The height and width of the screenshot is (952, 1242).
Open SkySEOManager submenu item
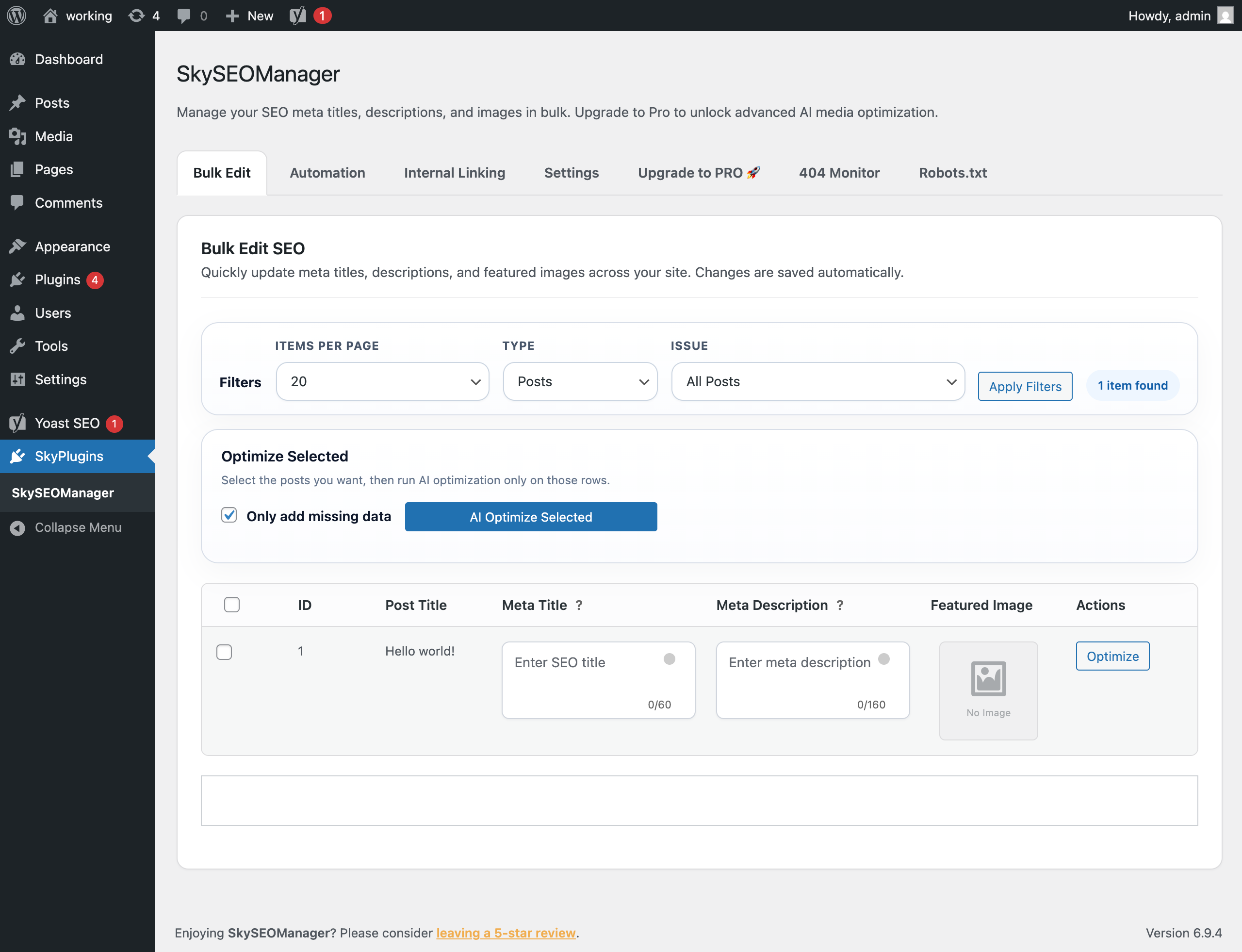[x=63, y=492]
